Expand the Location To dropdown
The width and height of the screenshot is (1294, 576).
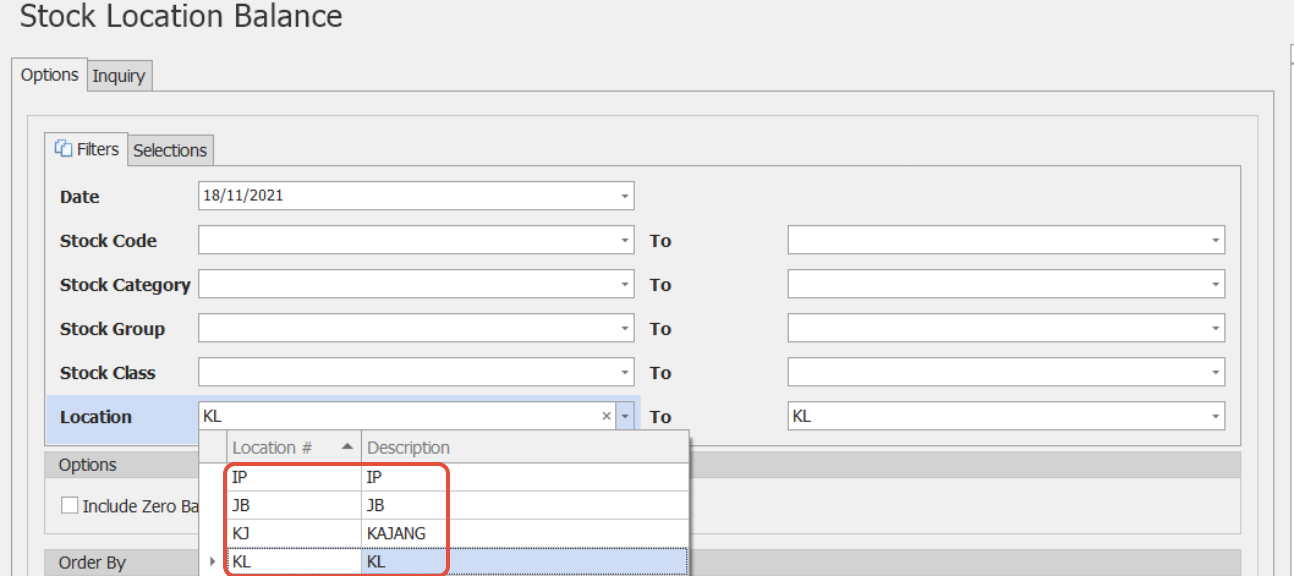click(1216, 416)
